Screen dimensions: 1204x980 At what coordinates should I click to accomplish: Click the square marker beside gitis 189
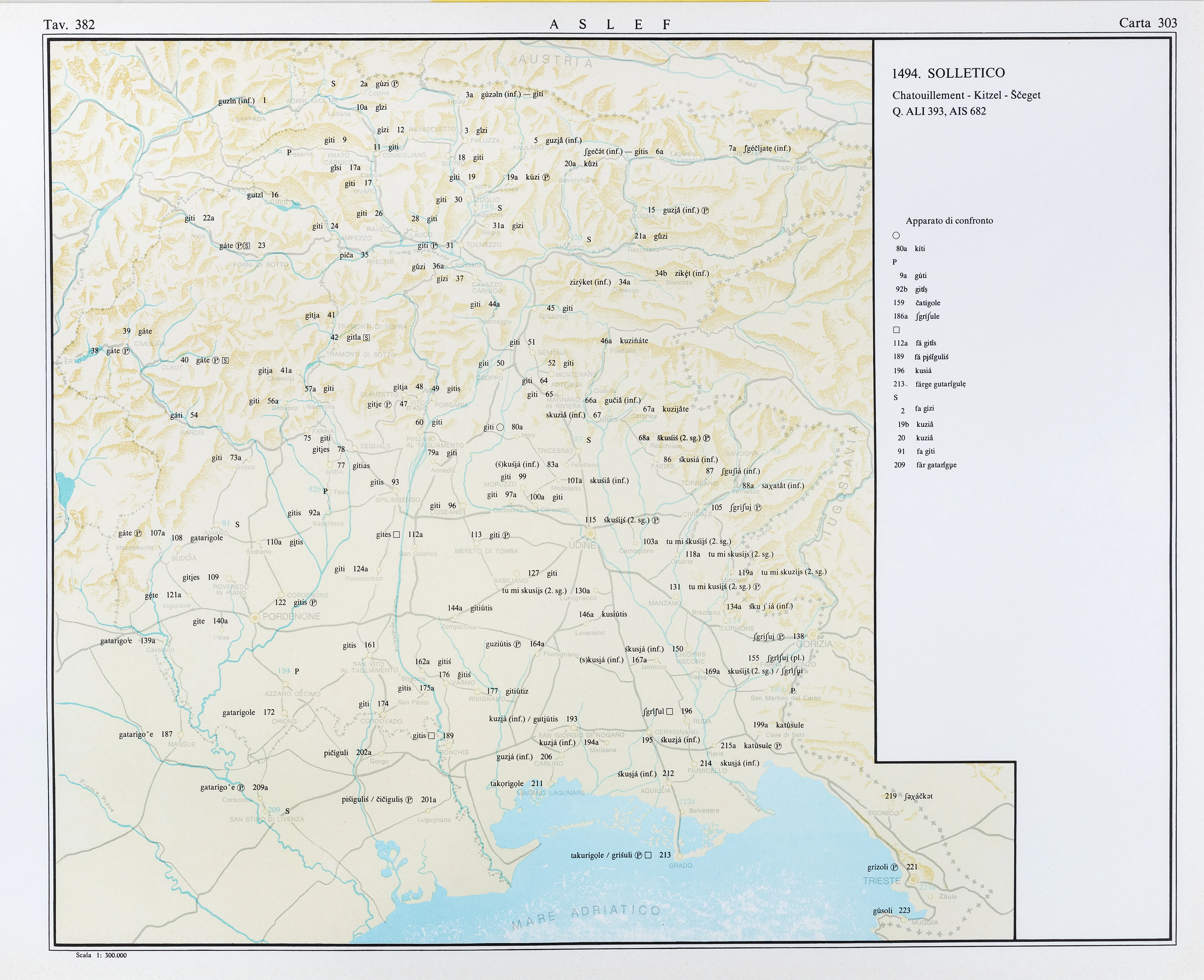point(431,736)
